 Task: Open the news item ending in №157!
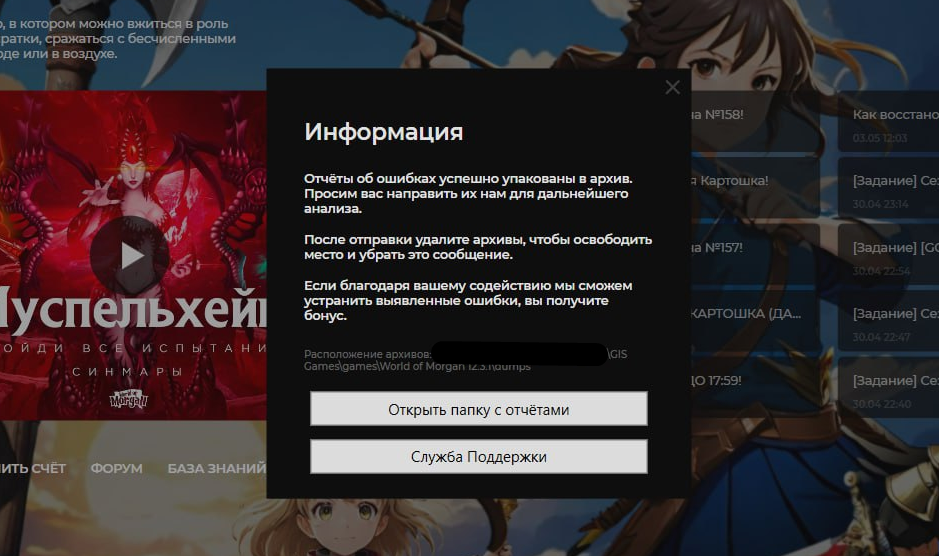point(755,254)
